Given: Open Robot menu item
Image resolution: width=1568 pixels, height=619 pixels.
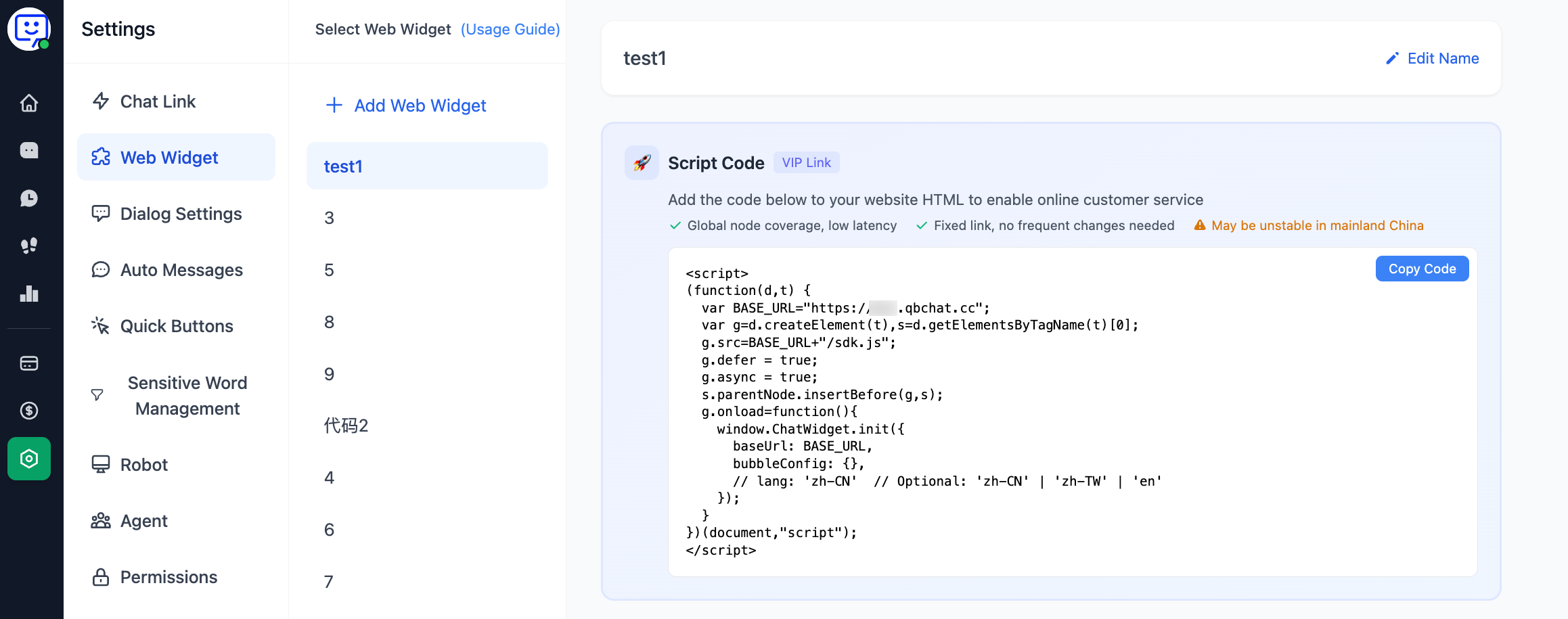Looking at the screenshot, I should [x=176, y=464].
